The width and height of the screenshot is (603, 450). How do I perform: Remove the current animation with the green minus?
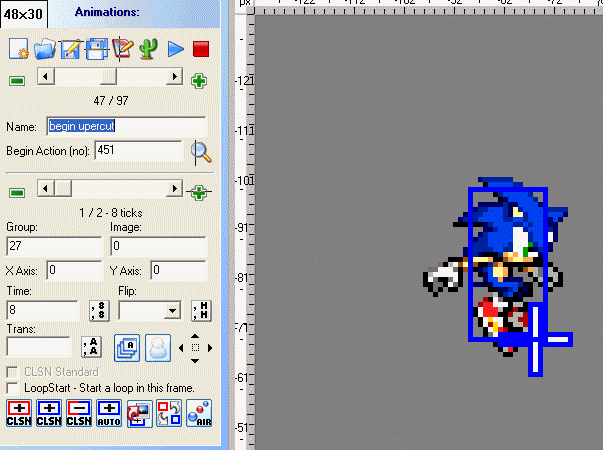point(17,81)
